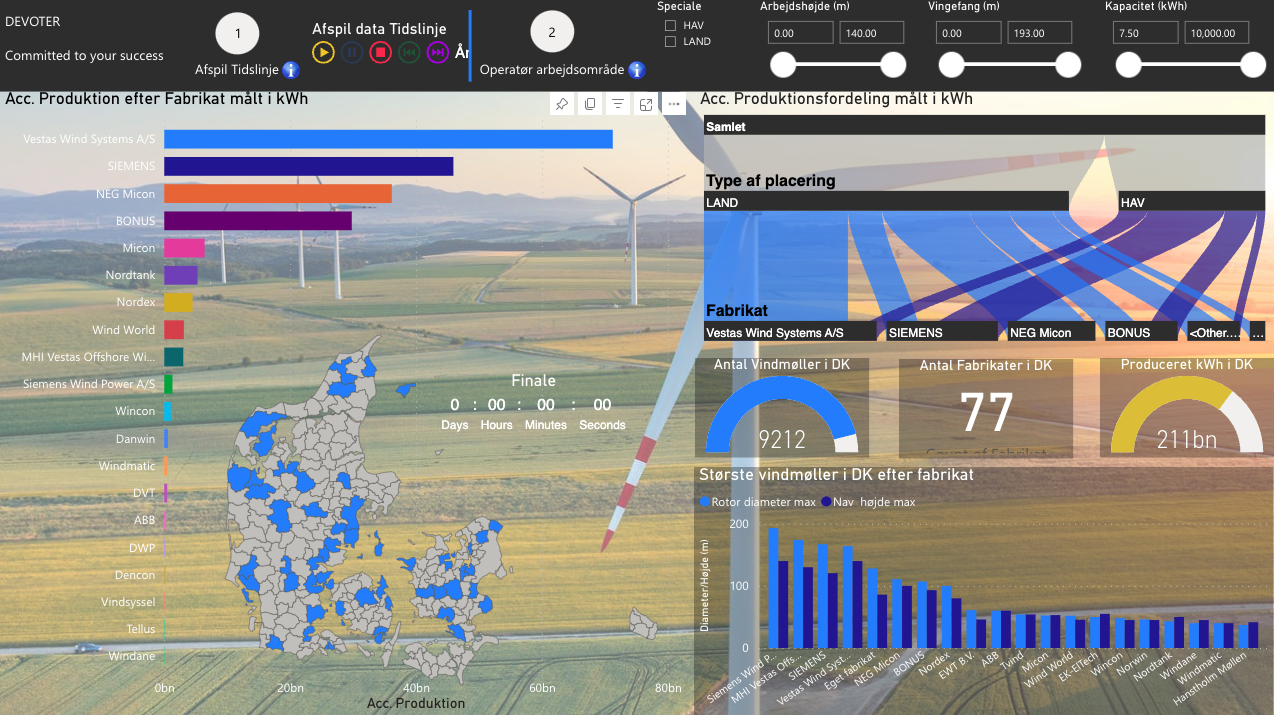Click the circular button numbered 2
The image size is (1274, 715).
[552, 33]
